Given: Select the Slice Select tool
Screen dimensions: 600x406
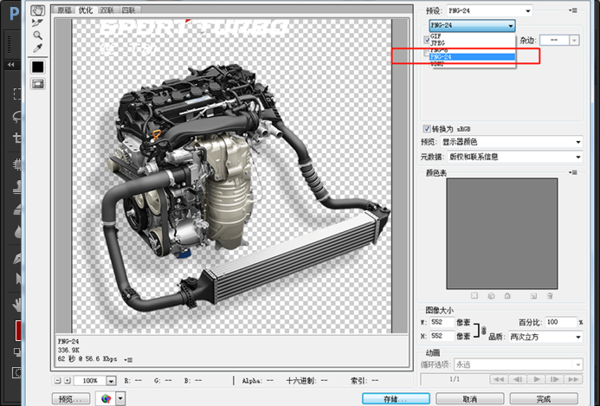Looking at the screenshot, I should coord(38,21).
